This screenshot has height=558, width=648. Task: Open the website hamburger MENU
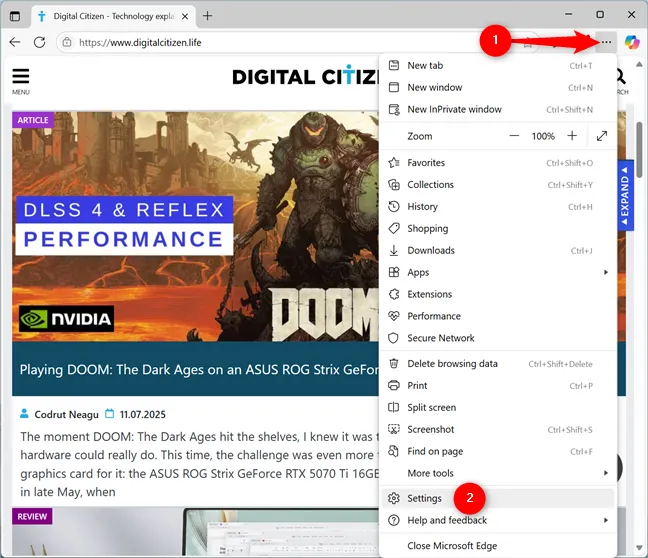pyautogui.click(x=21, y=81)
